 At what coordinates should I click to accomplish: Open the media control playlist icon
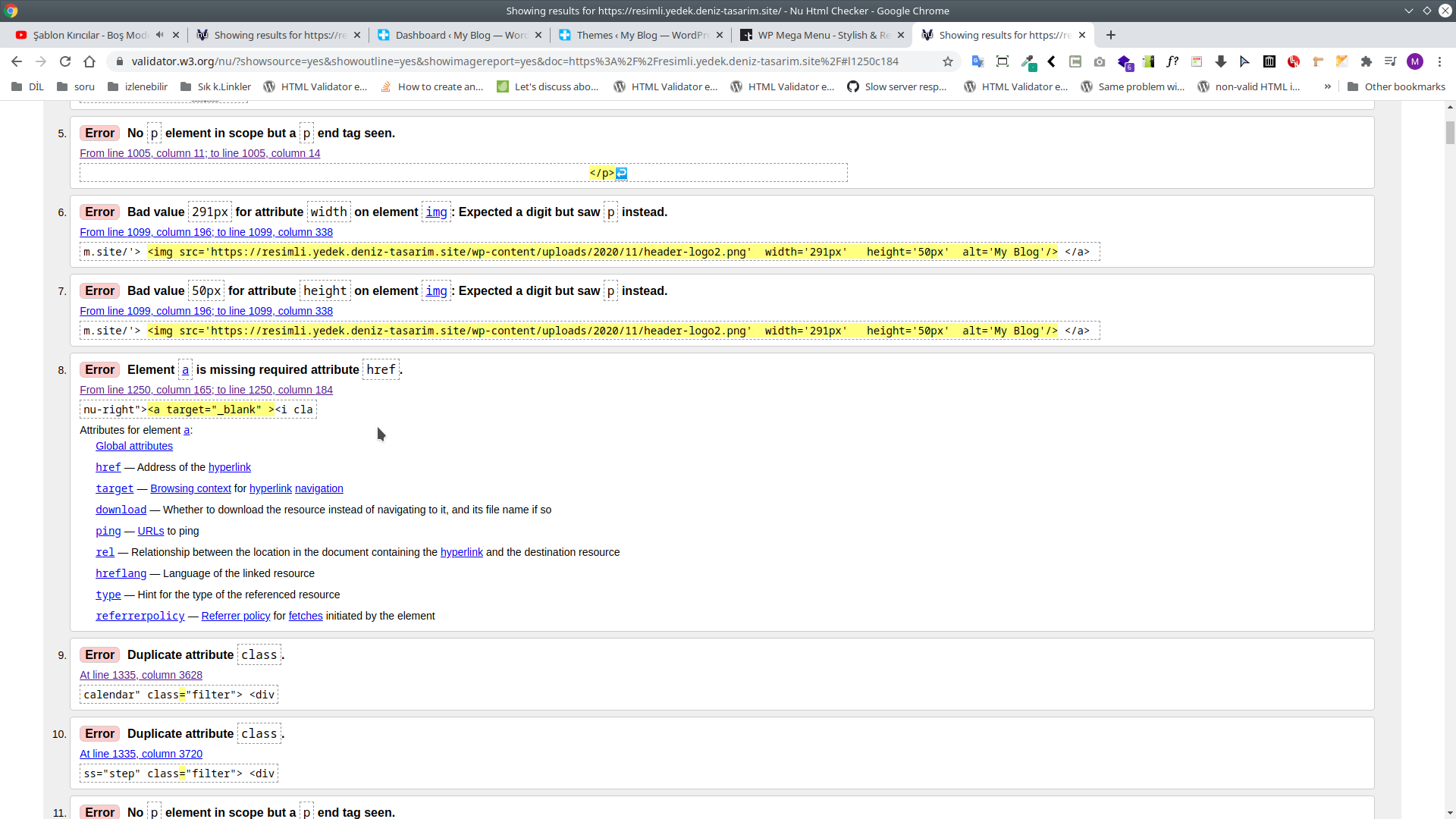click(x=1390, y=61)
